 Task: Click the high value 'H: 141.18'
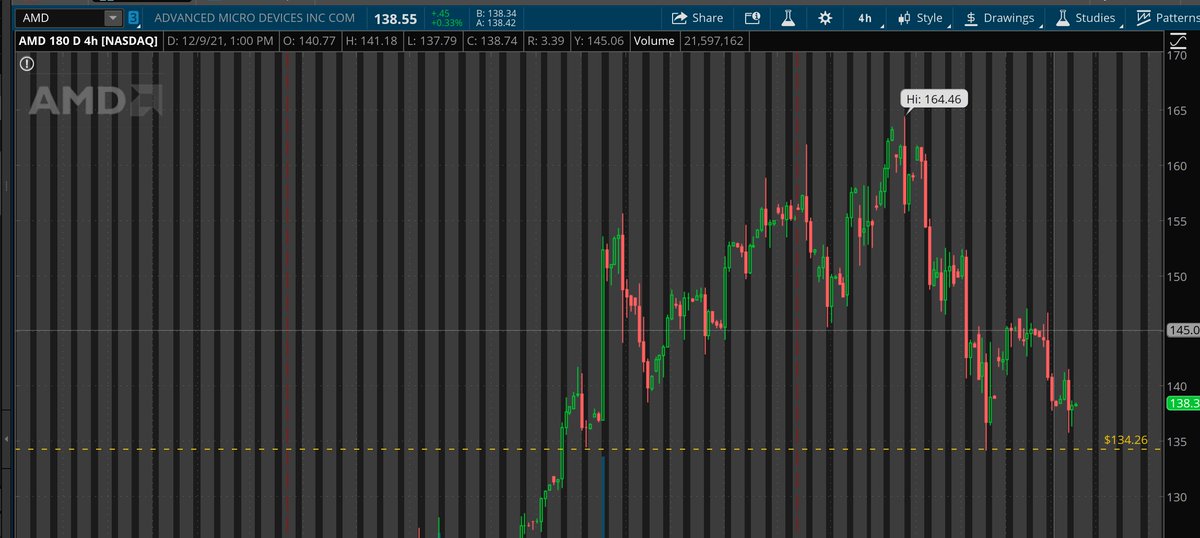[x=371, y=41]
